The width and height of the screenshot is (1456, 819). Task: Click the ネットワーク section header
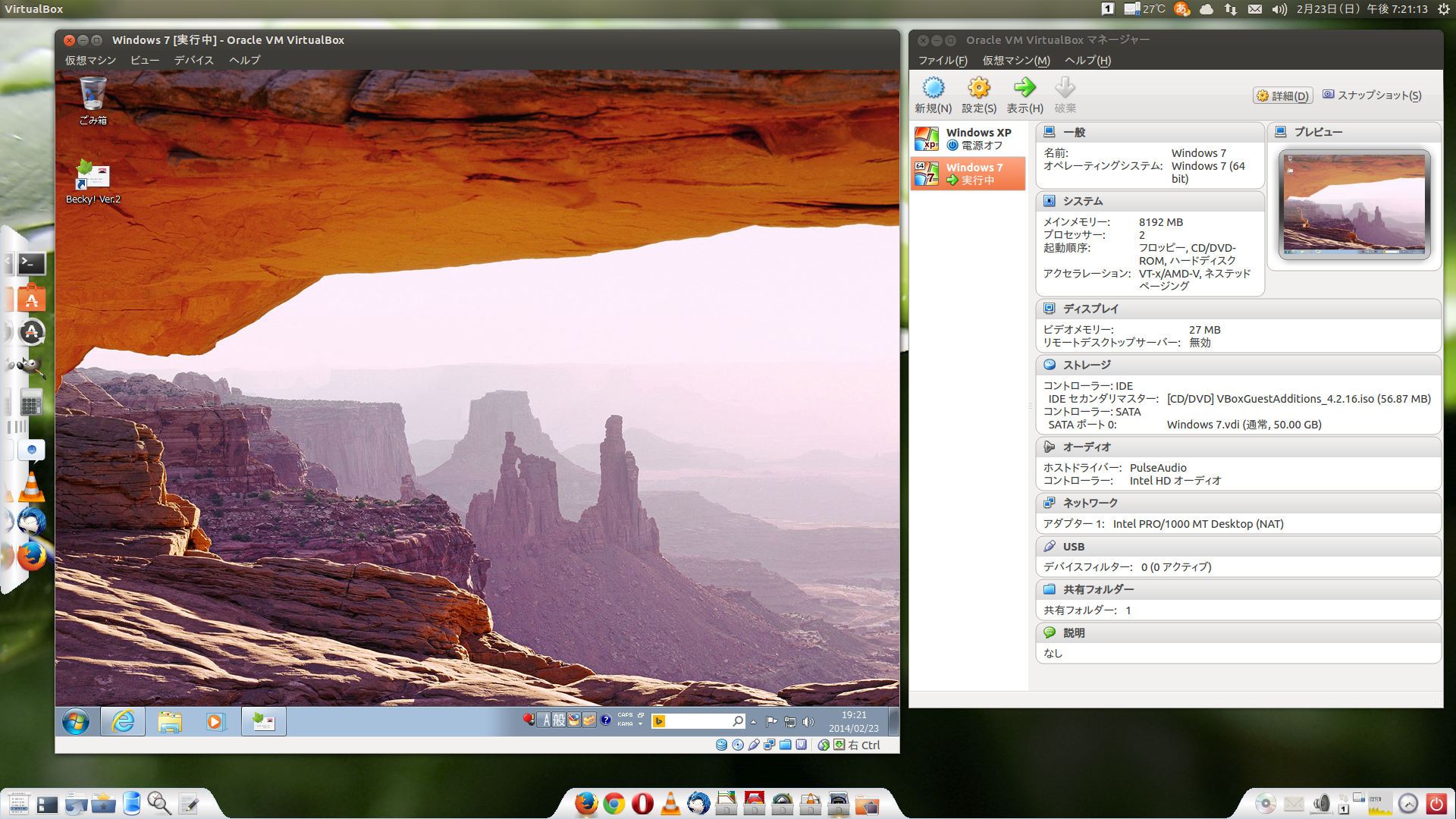tap(1238, 503)
